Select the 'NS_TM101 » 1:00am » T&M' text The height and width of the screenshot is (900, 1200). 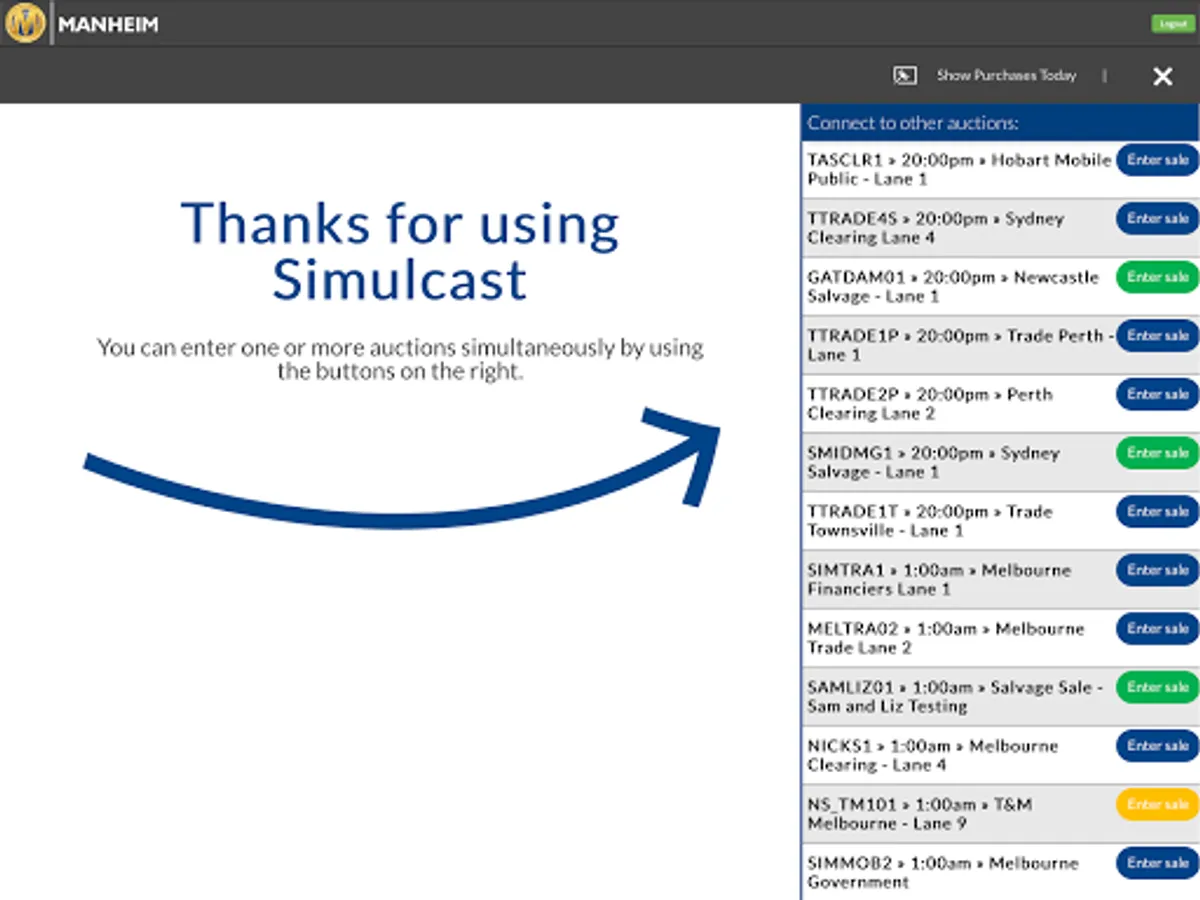click(x=920, y=804)
